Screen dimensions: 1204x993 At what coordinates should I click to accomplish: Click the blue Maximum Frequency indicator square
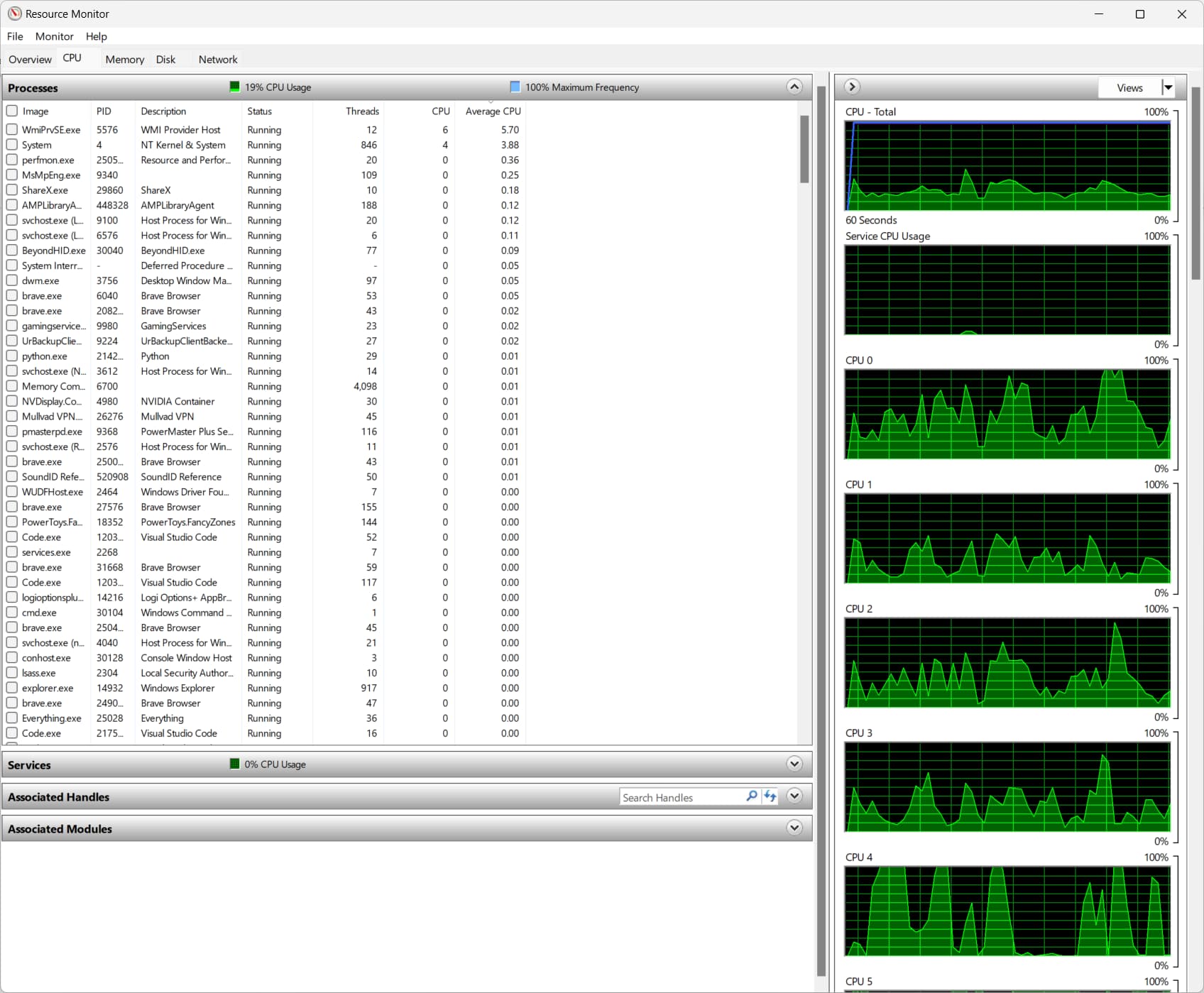515,87
